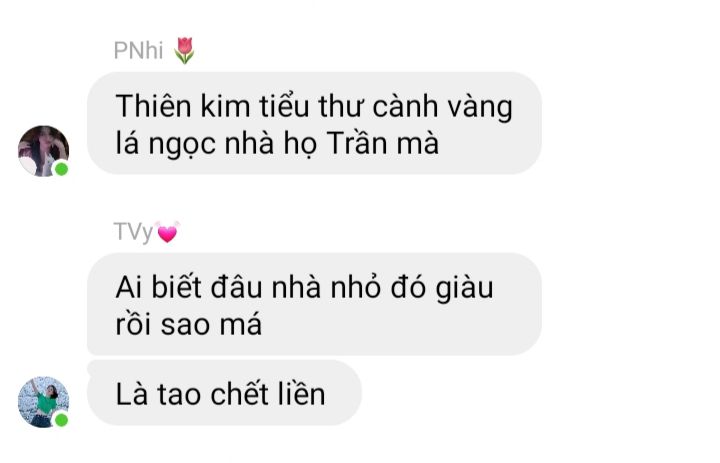Image resolution: width=720 pixels, height=463 pixels.
Task: Click the message "Là tao chết liền"
Action: click(224, 393)
